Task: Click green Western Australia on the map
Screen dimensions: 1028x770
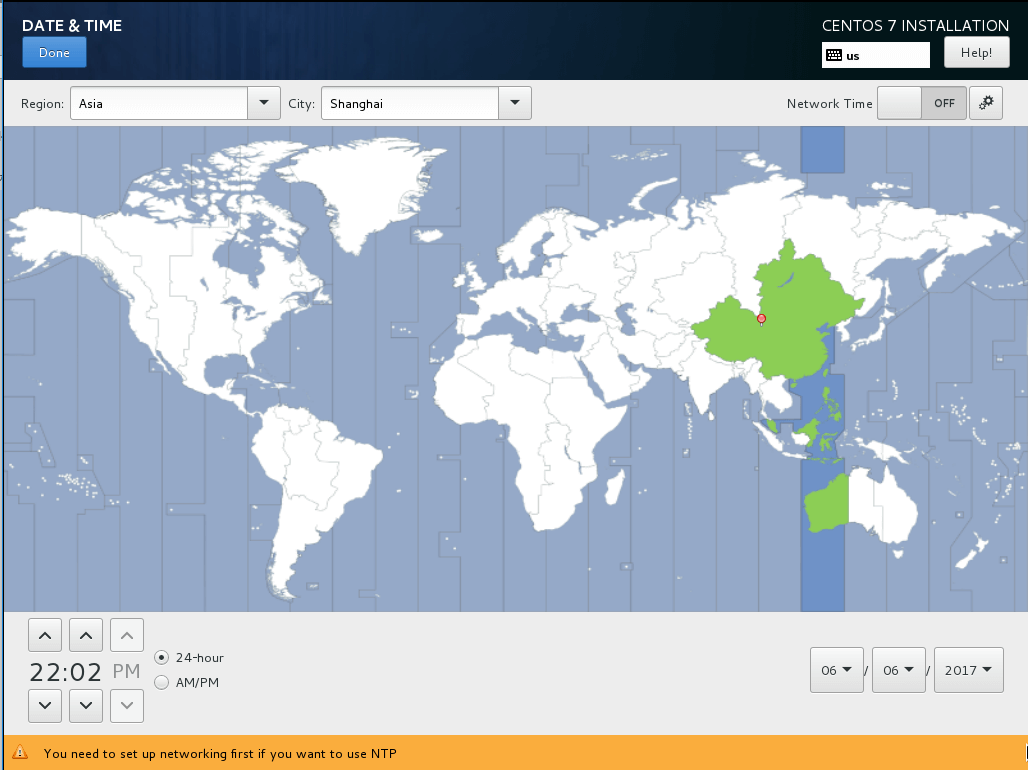Action: tap(827, 505)
